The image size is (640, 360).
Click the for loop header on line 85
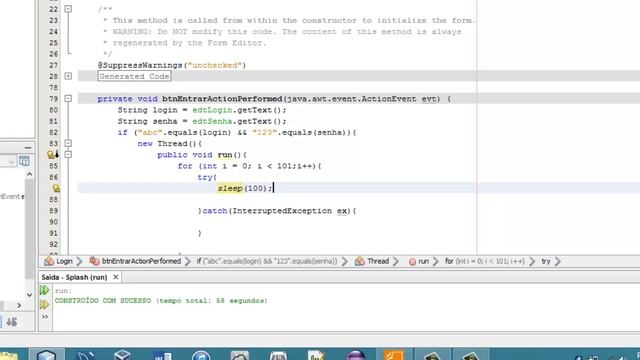tap(249, 166)
